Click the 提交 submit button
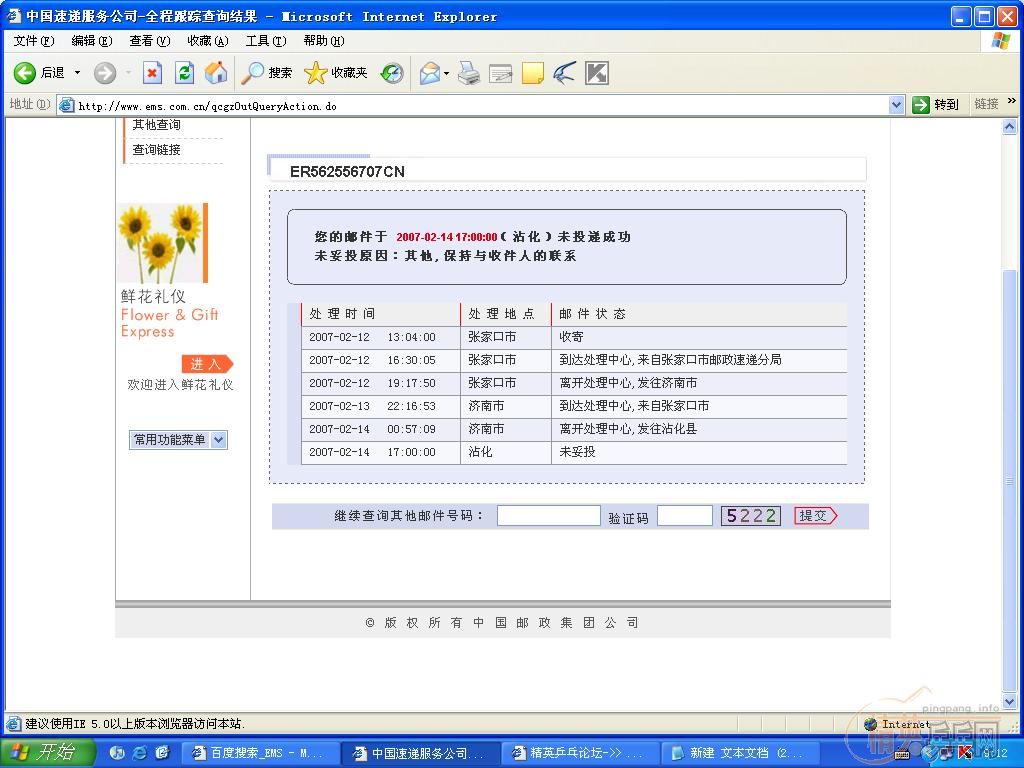Screen dimensions: 1024x768 812,515
